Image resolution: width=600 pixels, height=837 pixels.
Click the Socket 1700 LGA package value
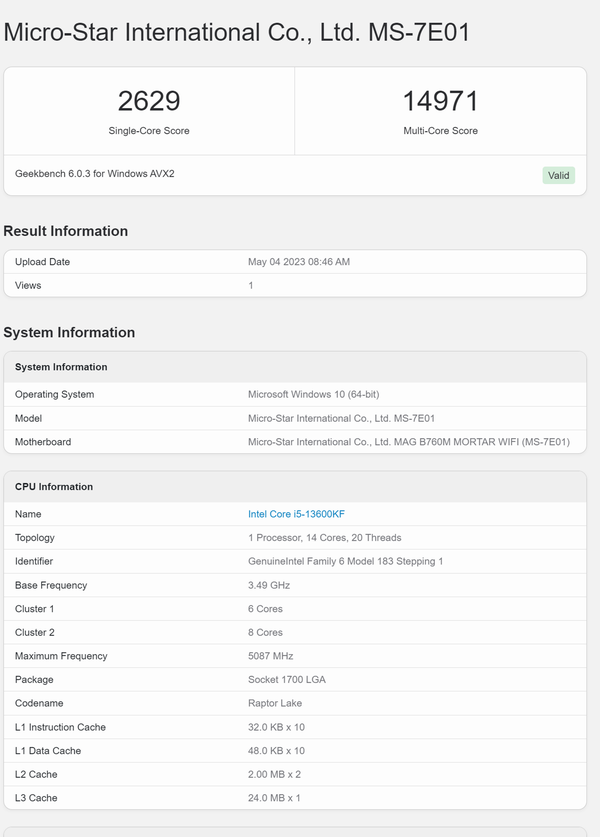(x=286, y=680)
